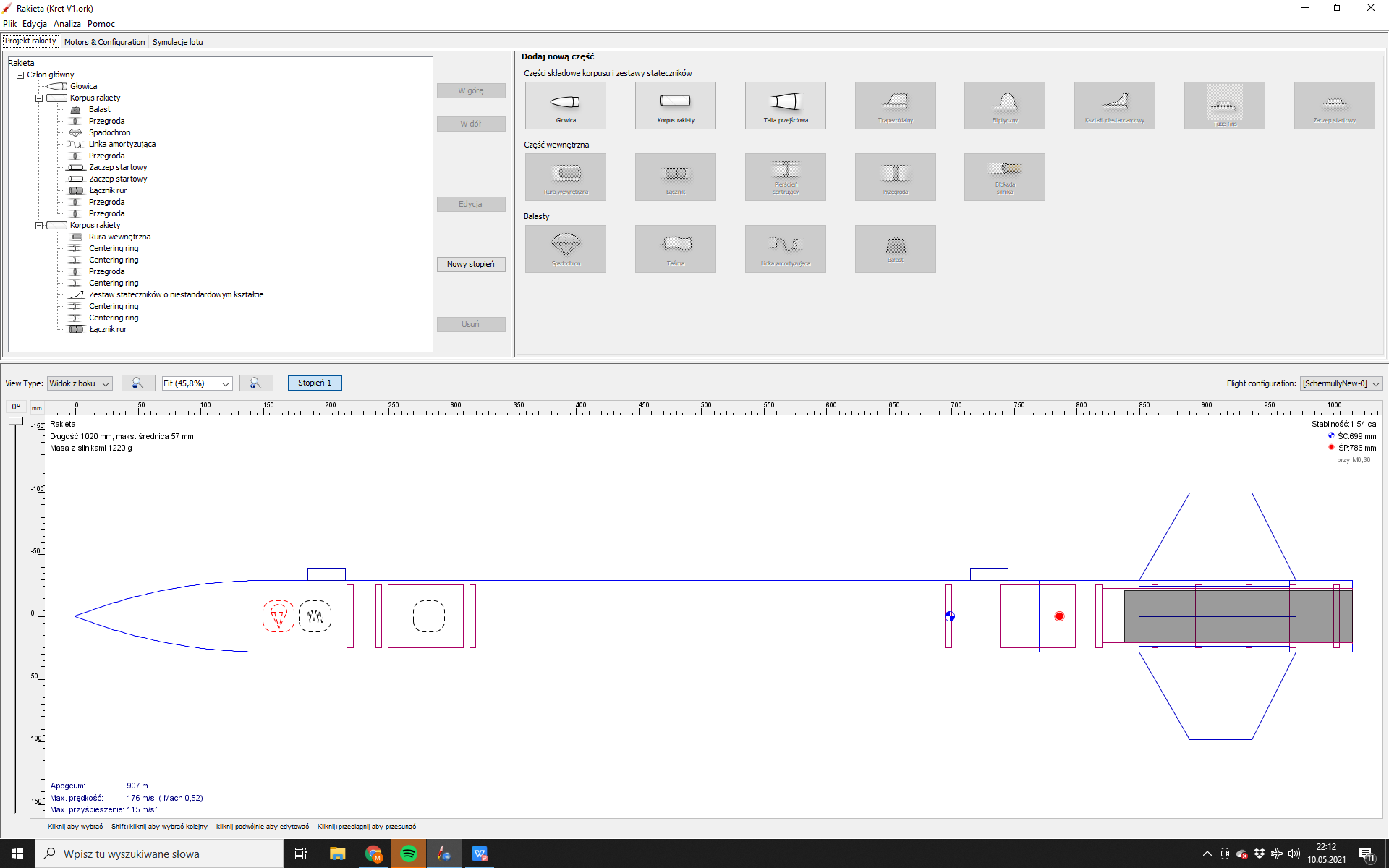Click the Tube fins component icon
This screenshot has width=1389, height=868.
click(x=1225, y=106)
